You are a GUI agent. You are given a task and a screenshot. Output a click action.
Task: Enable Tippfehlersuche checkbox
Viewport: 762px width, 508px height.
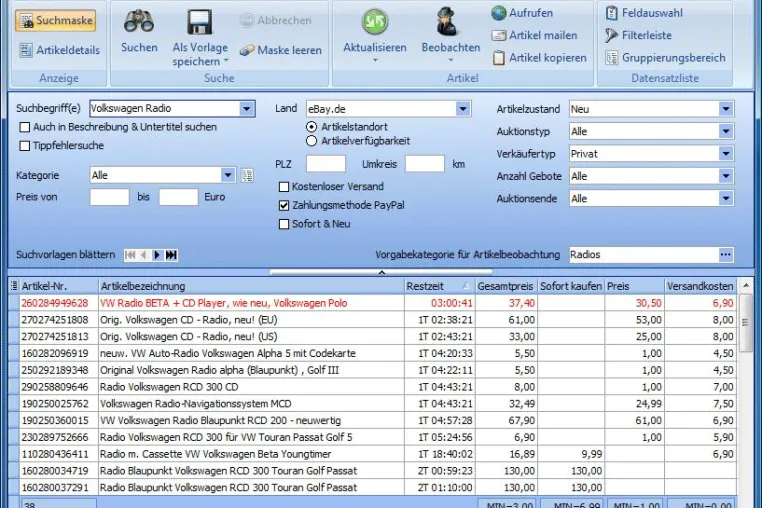coord(25,146)
